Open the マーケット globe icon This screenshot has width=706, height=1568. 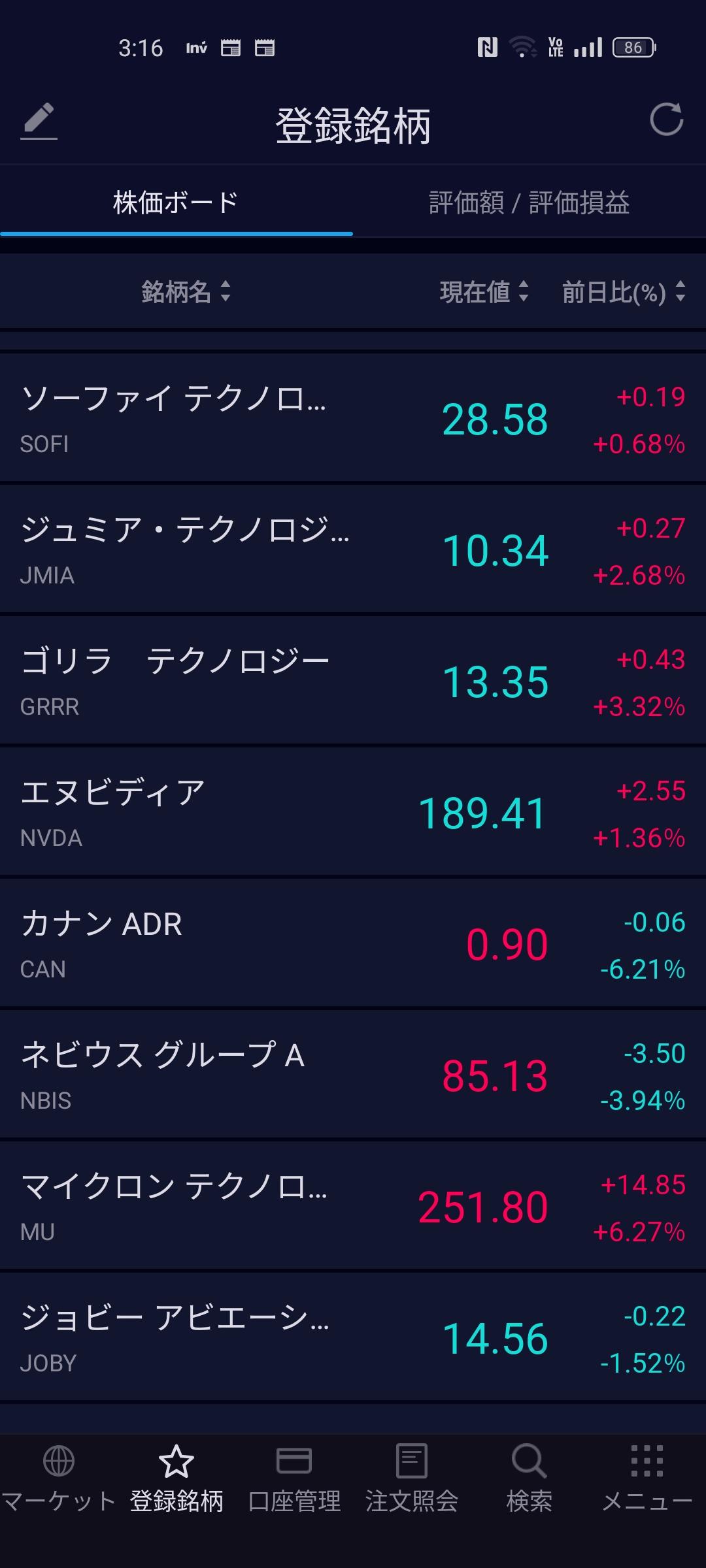(x=59, y=1461)
